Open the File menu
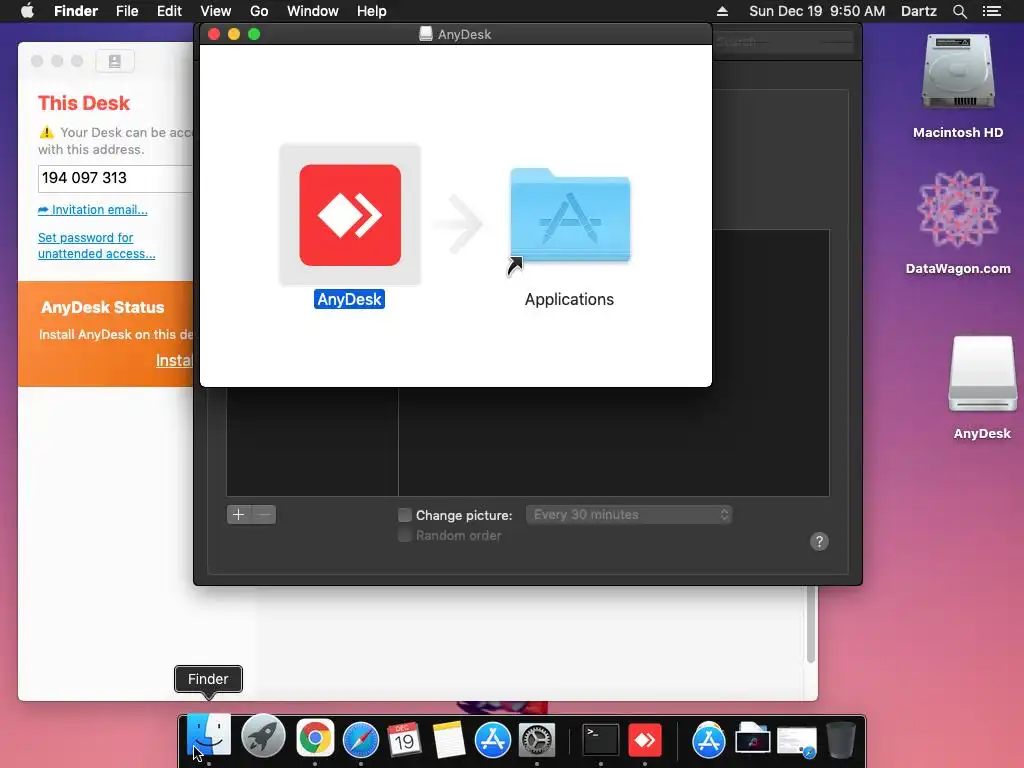This screenshot has height=768, width=1024. tap(127, 11)
